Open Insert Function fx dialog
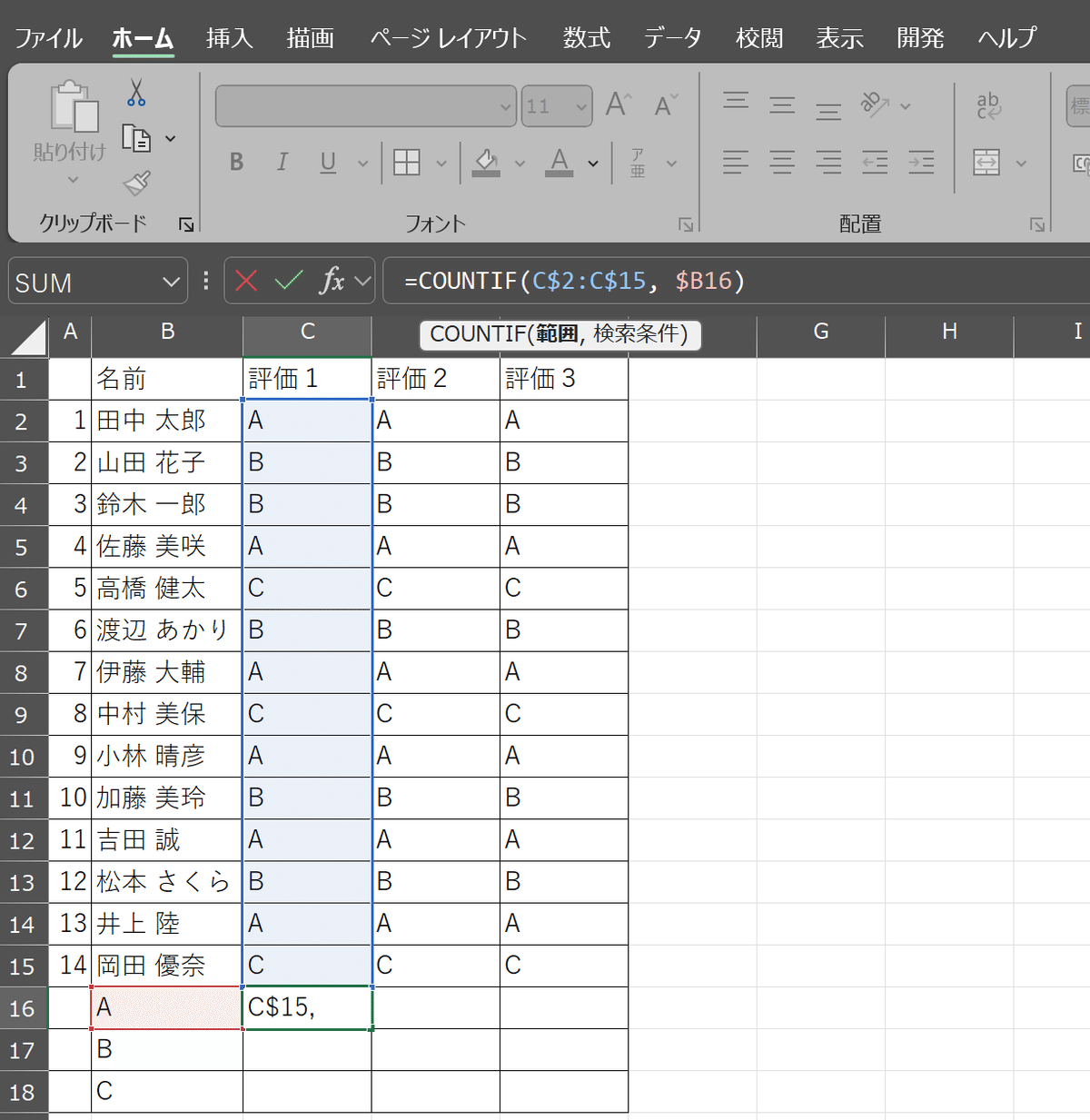Image resolution: width=1090 pixels, height=1120 pixels. 332,280
